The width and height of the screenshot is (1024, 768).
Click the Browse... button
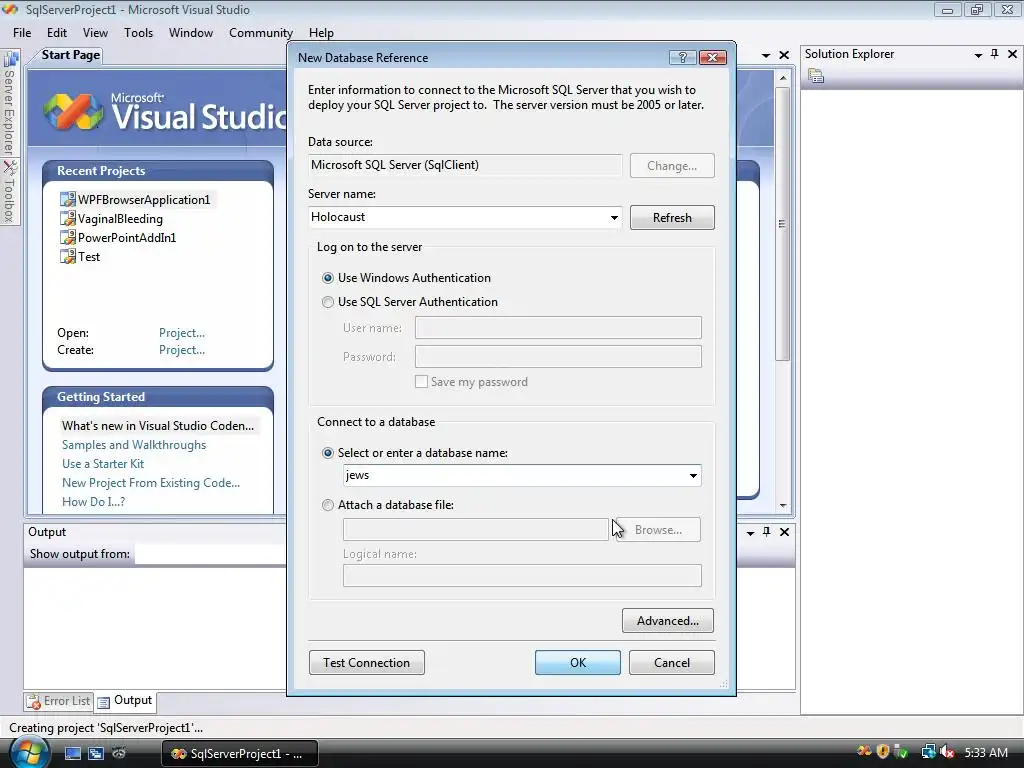[x=658, y=530]
